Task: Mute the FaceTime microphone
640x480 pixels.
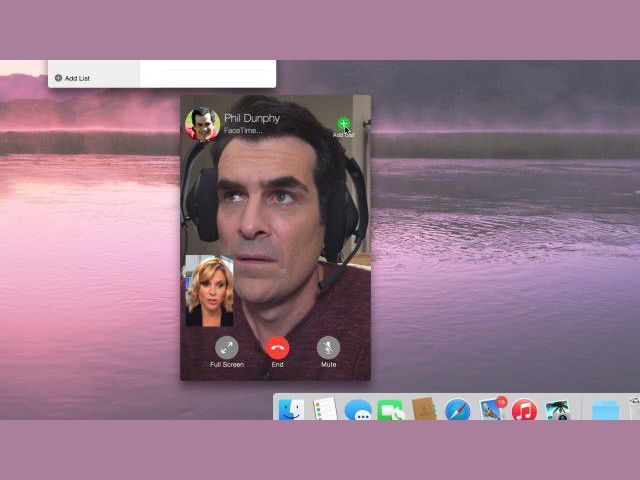Action: (328, 348)
